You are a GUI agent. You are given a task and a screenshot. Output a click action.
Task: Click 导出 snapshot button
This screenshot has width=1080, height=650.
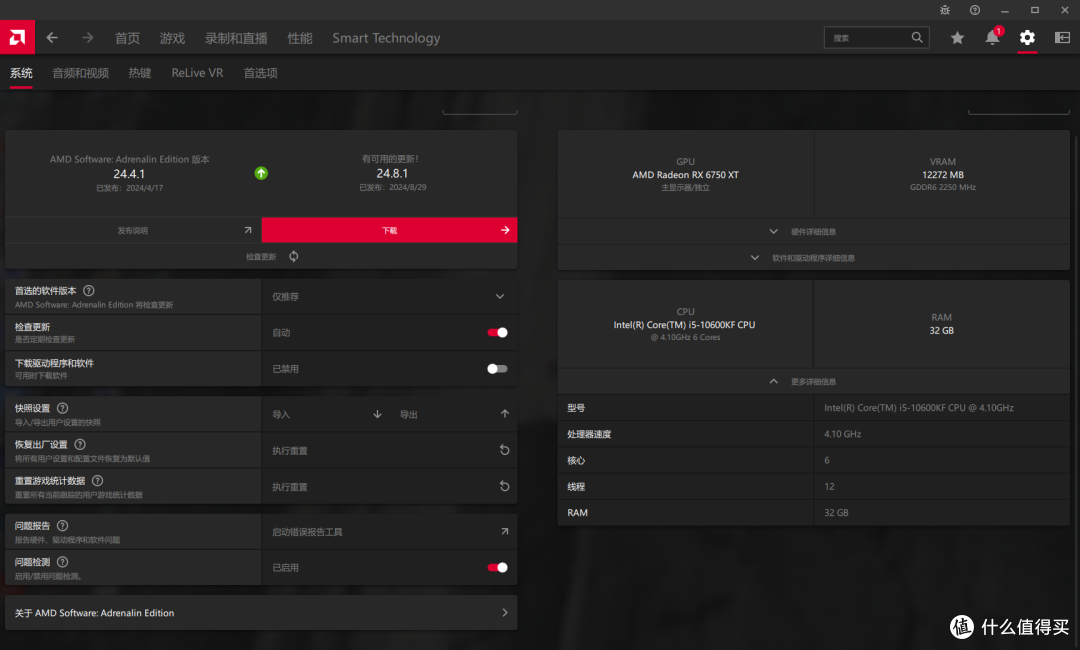(408, 415)
